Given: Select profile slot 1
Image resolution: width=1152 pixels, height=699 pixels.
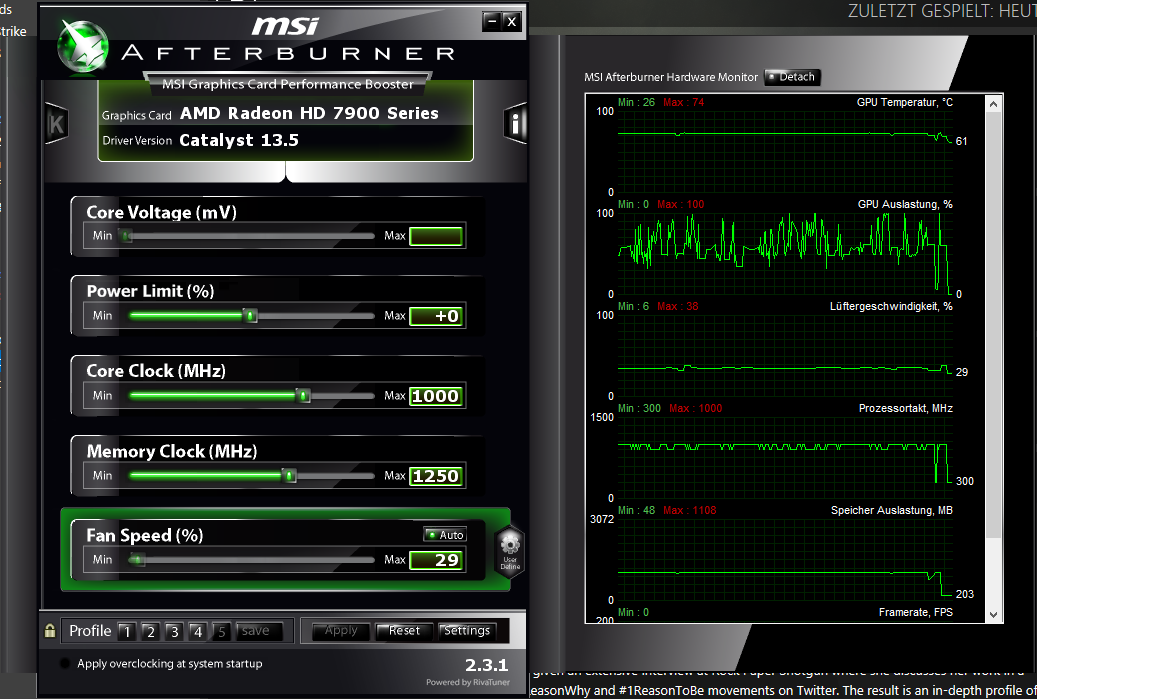Looking at the screenshot, I should coord(126,631).
